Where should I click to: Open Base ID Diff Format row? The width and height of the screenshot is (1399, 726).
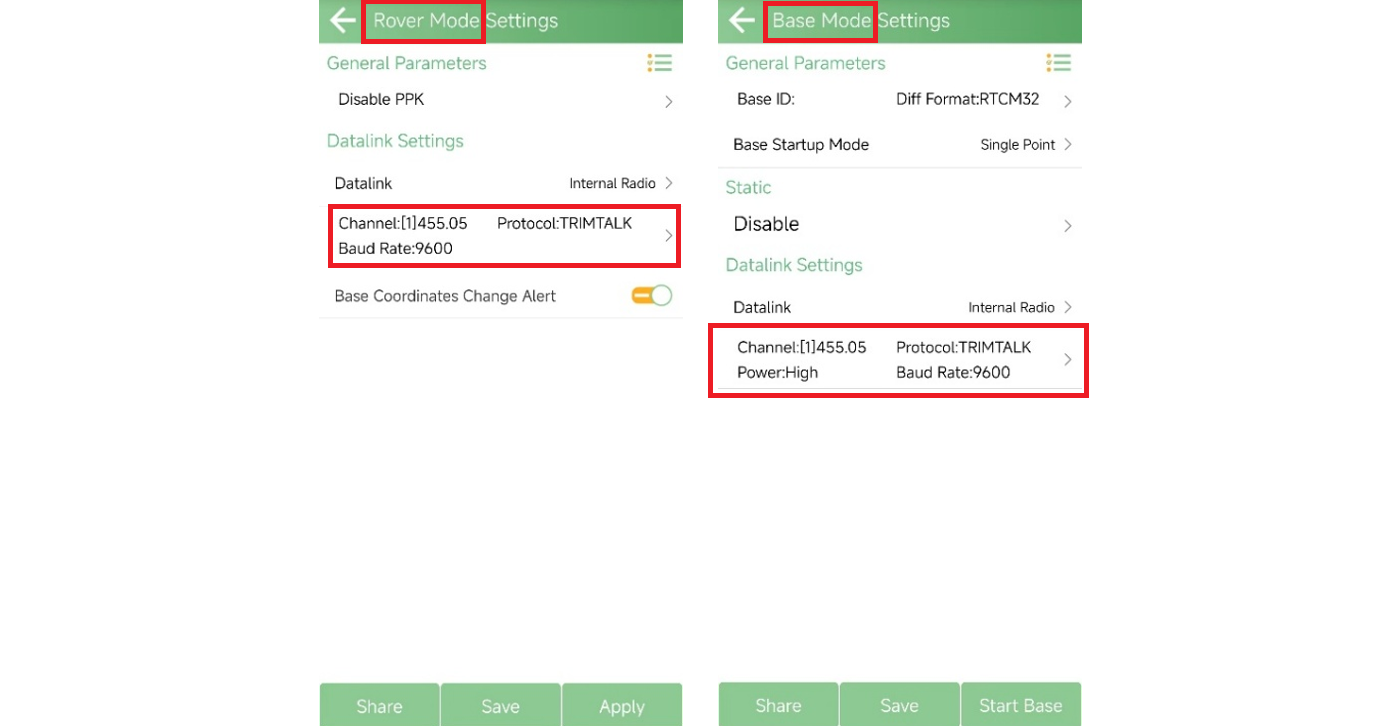point(900,100)
